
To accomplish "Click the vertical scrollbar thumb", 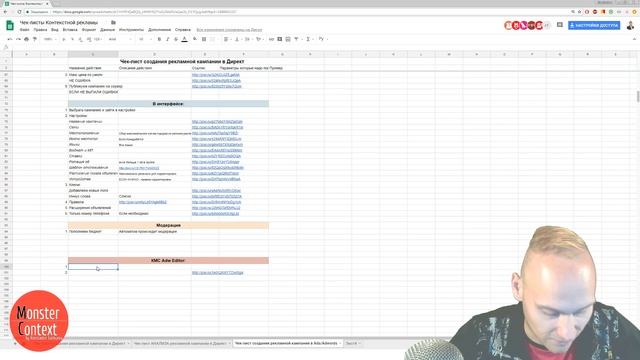I will pyautogui.click(x=638, y=97).
